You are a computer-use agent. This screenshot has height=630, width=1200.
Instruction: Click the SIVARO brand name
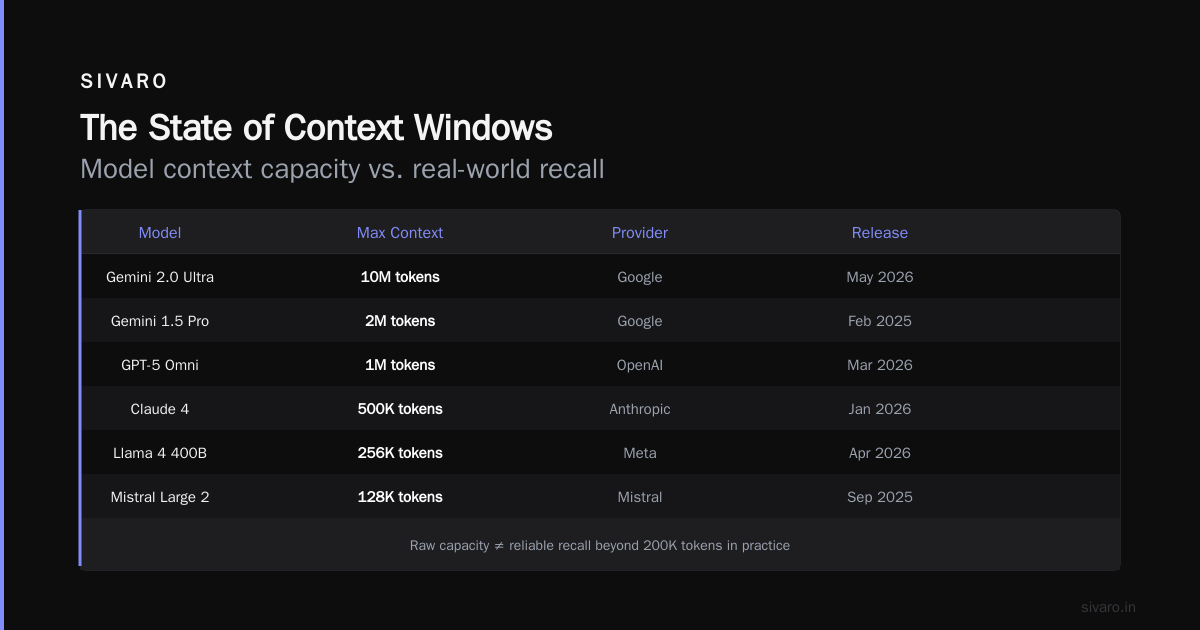[x=124, y=82]
